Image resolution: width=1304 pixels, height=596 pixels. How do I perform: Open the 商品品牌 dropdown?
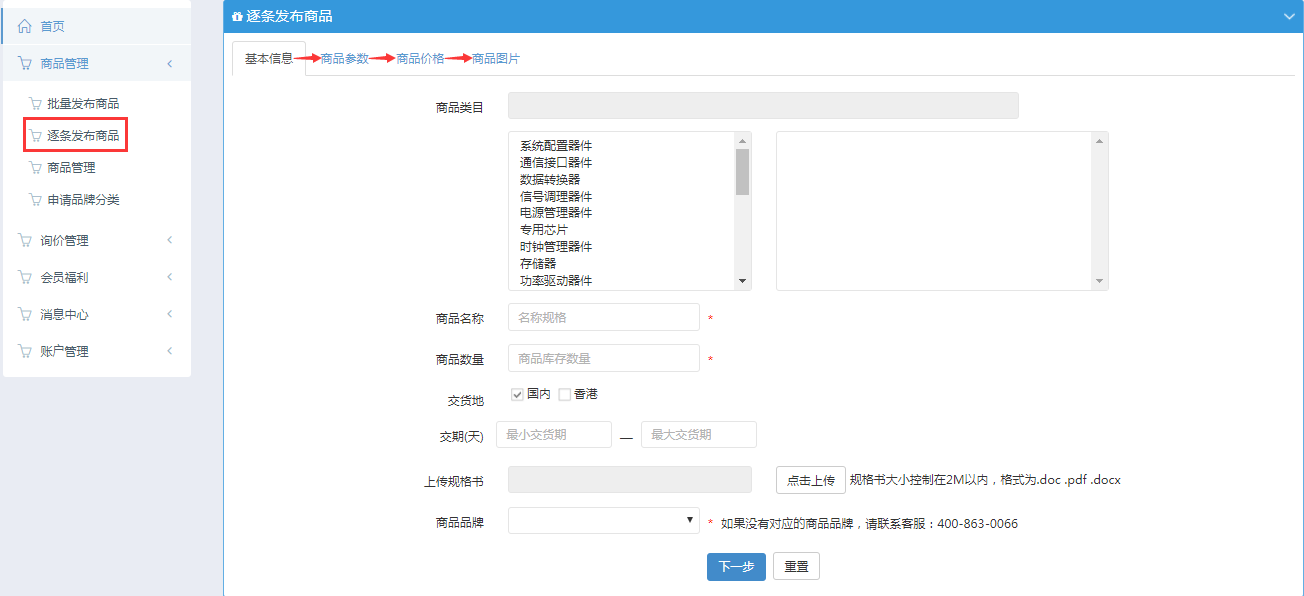click(603, 521)
